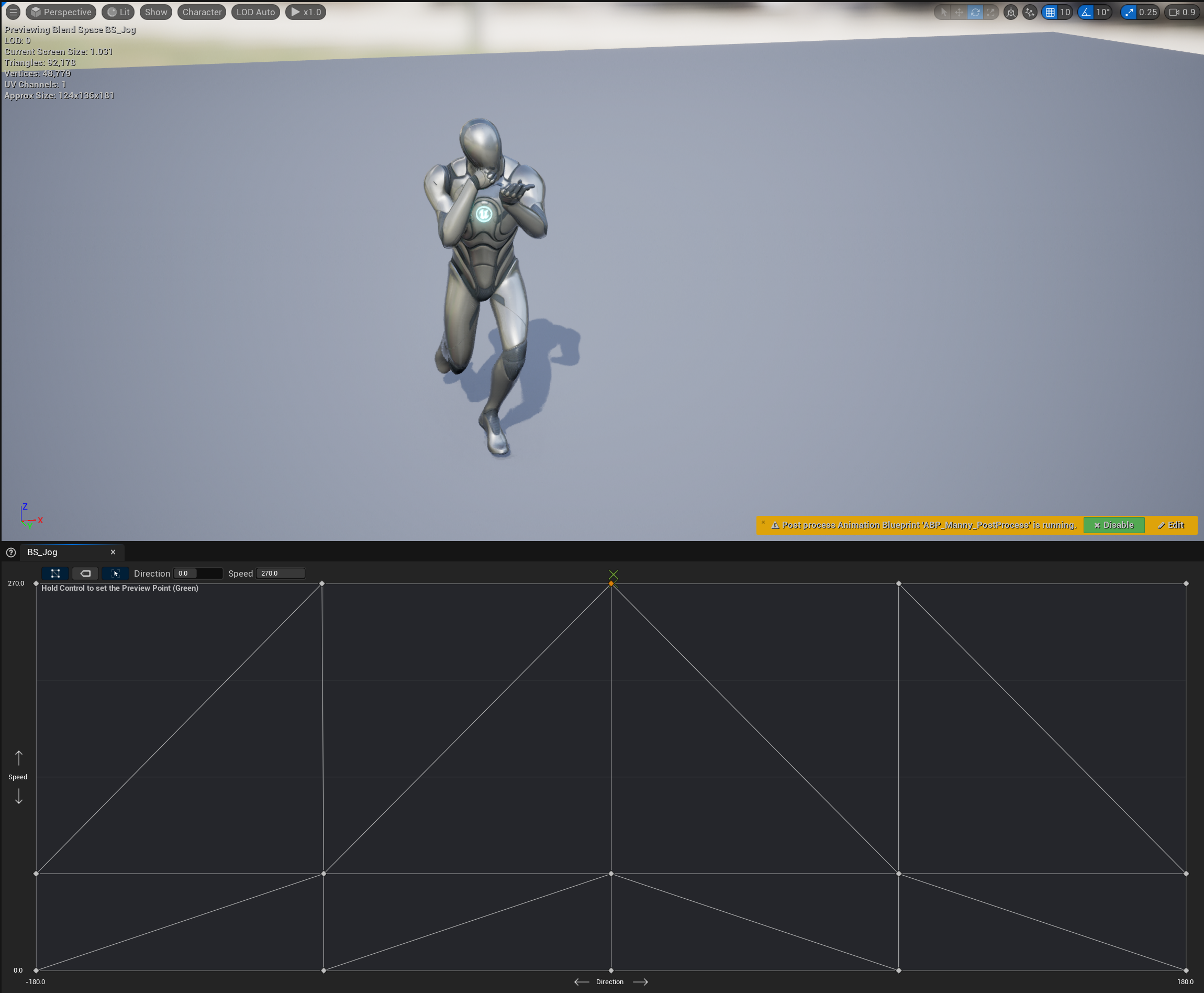Click the select mode arrow icon

944,12
